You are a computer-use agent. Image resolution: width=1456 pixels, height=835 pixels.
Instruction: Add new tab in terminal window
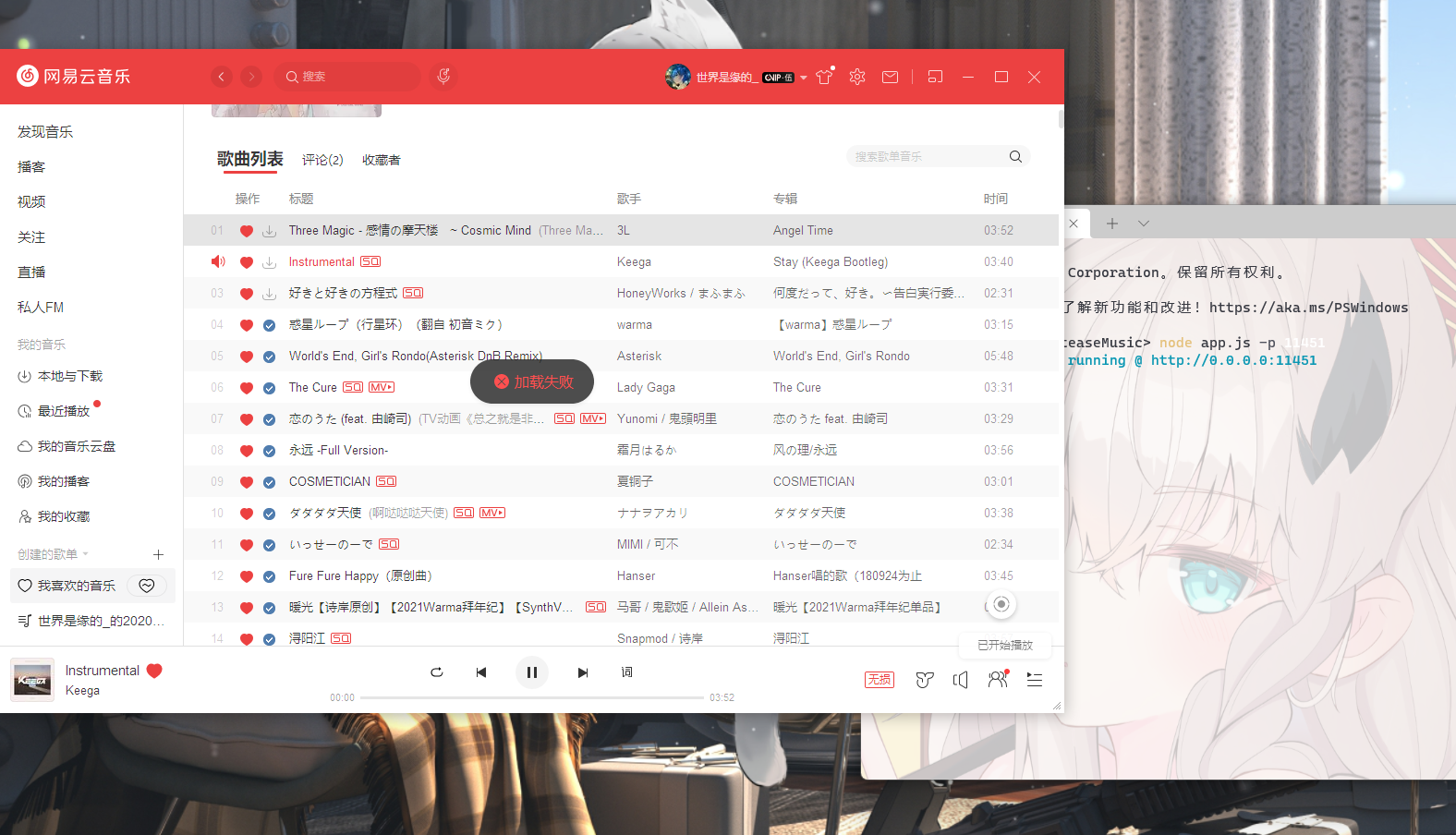point(1112,224)
